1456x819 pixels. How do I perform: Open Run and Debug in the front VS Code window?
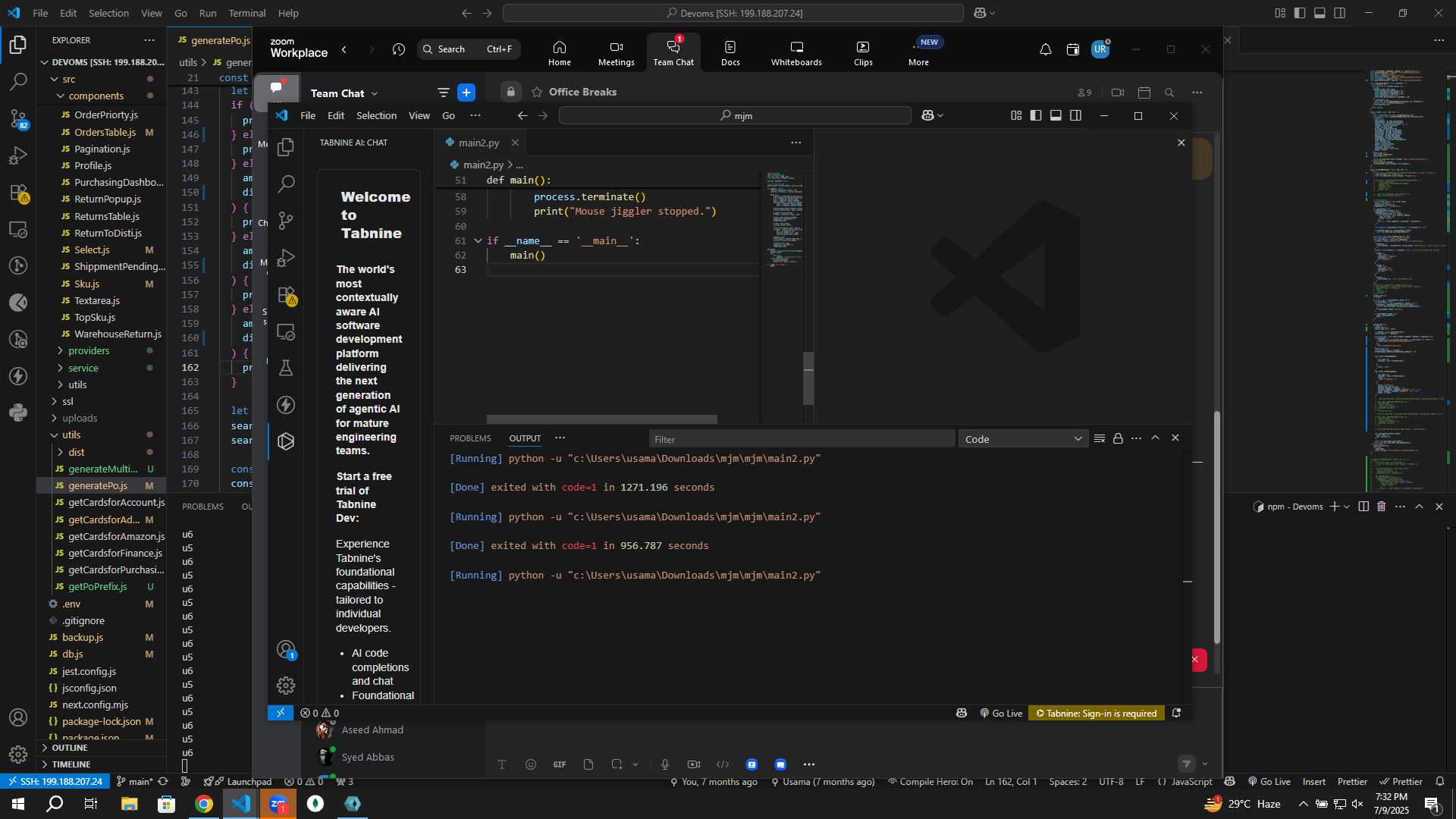[286, 258]
